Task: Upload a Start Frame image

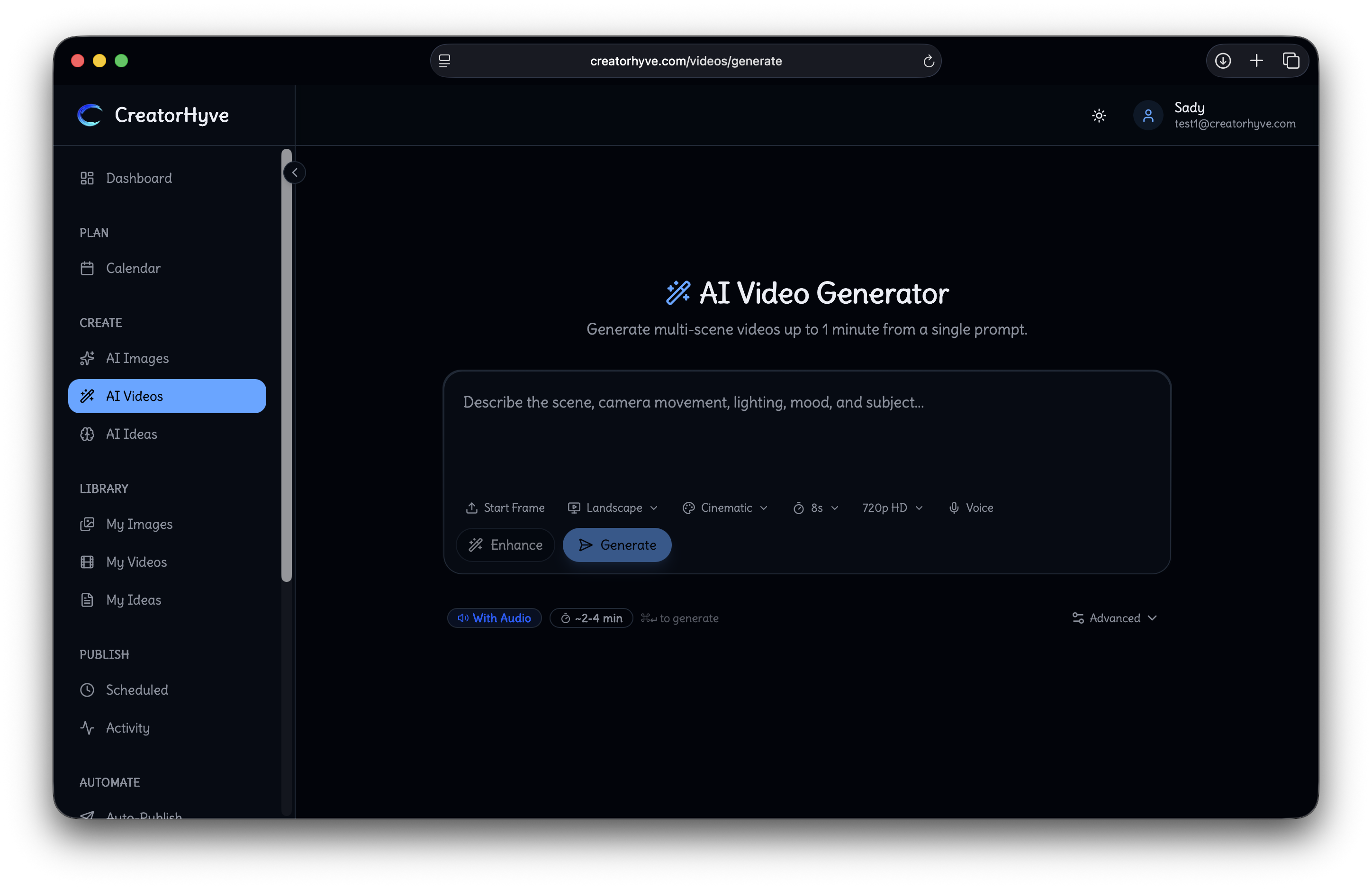Action: tap(505, 508)
